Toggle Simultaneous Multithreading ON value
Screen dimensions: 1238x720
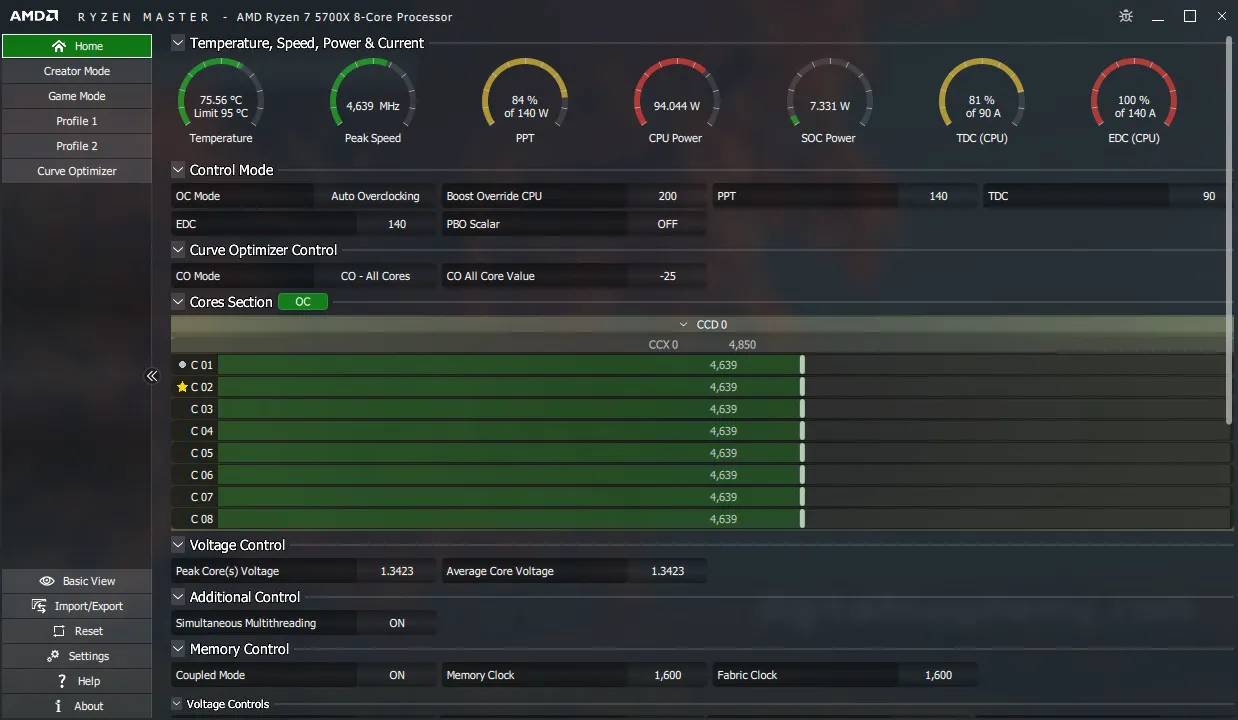[x=397, y=623]
